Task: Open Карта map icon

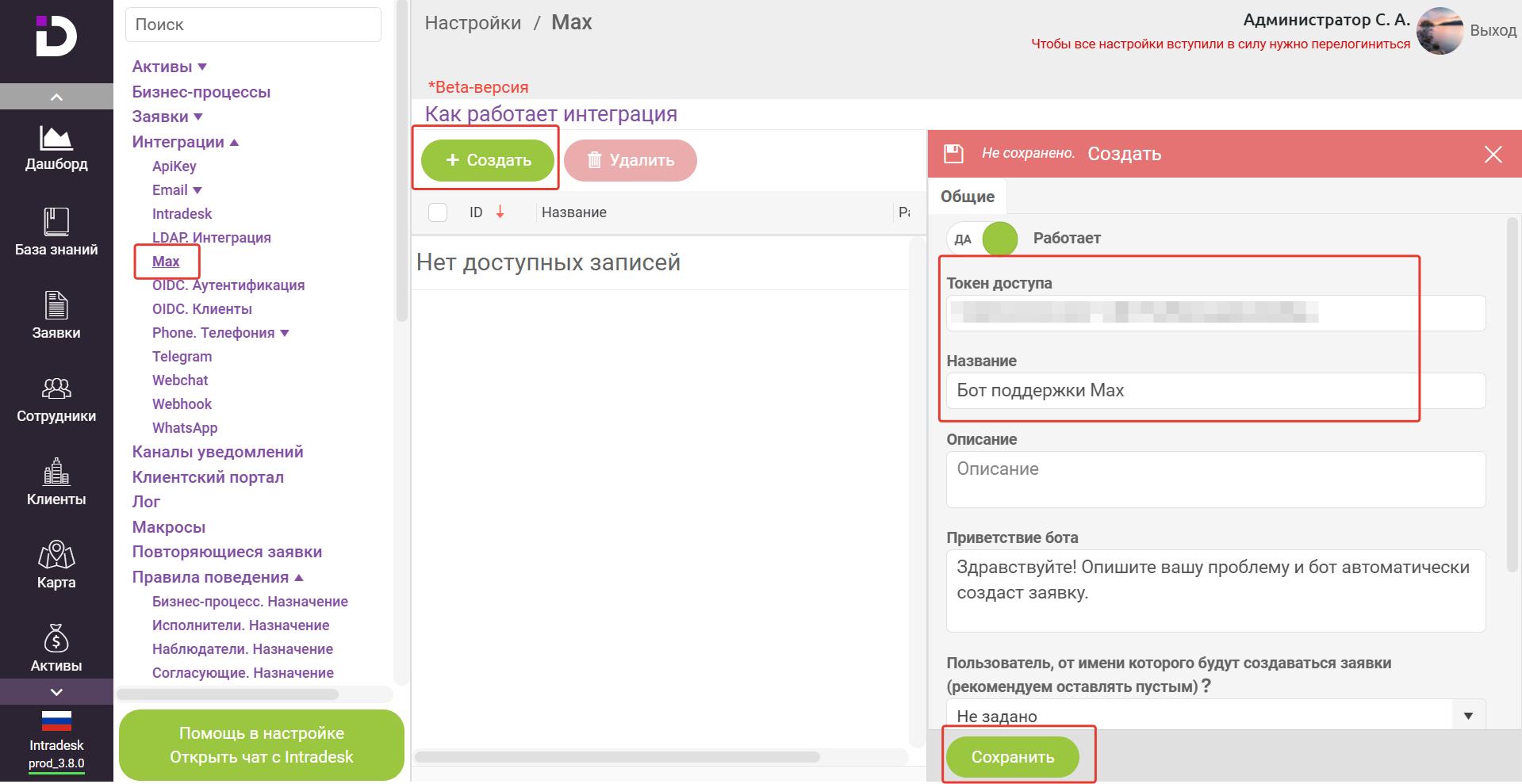Action: (56, 554)
